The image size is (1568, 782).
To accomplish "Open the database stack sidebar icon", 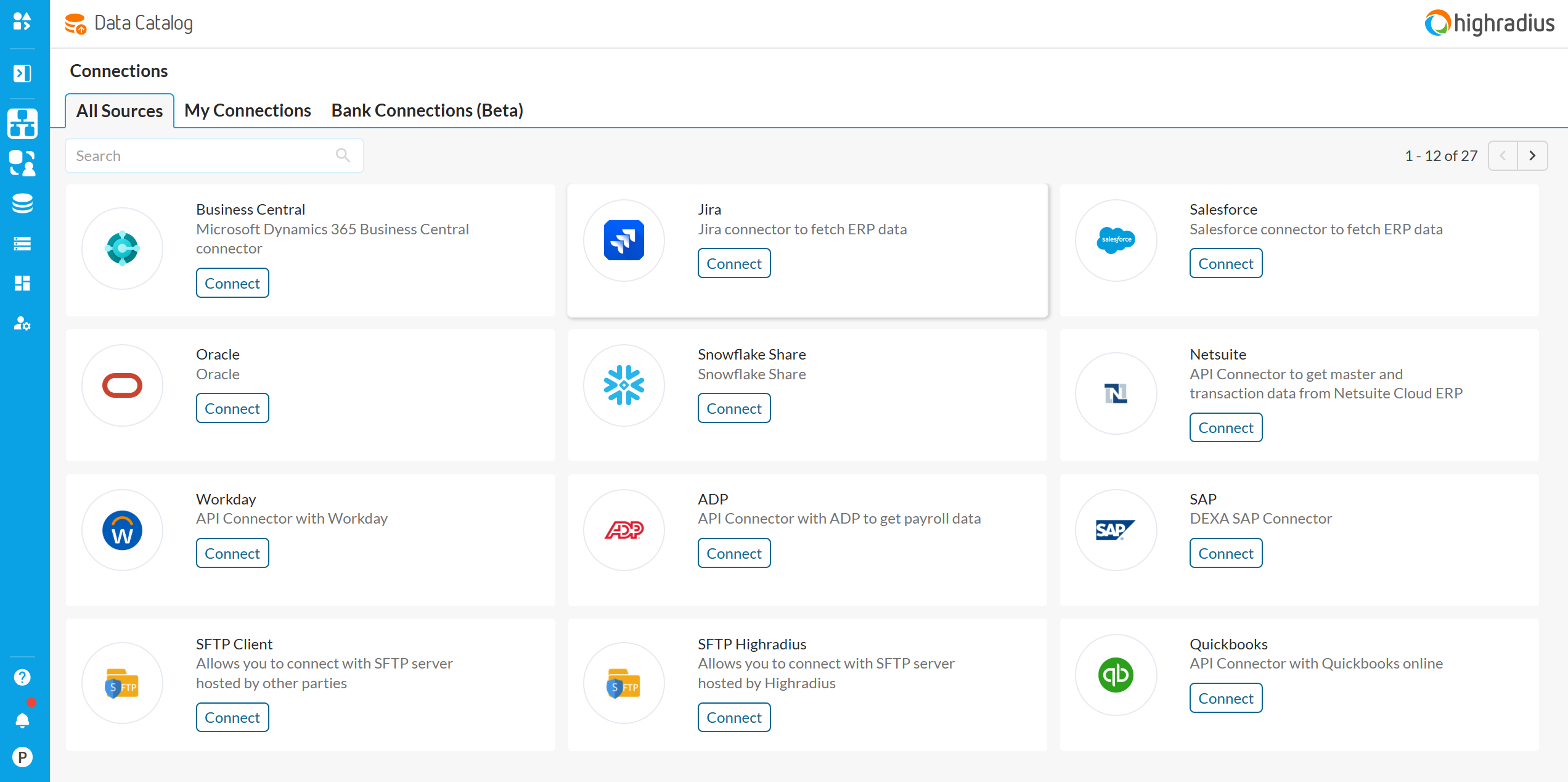I will point(22,204).
